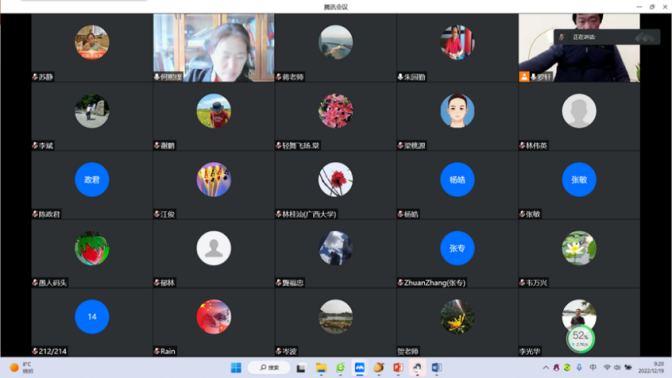Click the green 52% floating speed widget

point(580,339)
